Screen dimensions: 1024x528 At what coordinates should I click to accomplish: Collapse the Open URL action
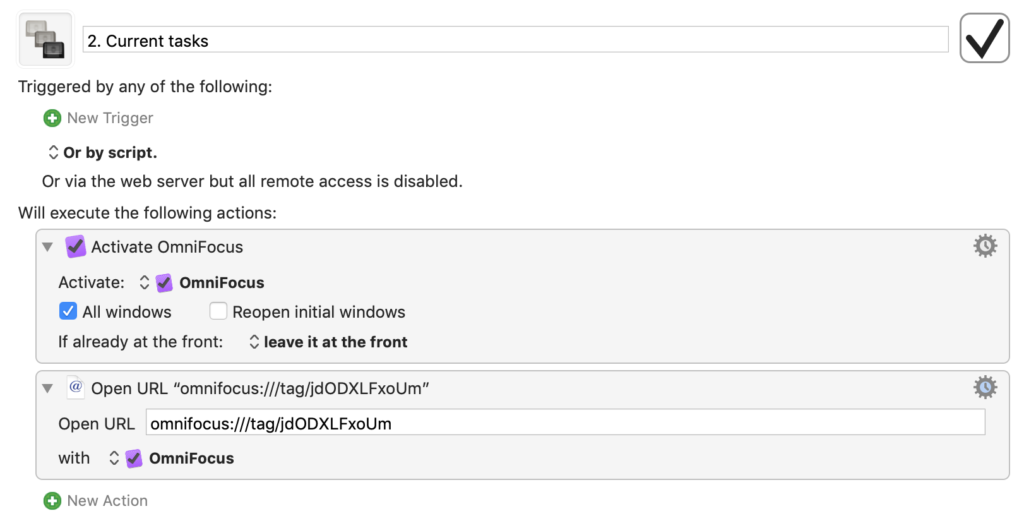coord(47,388)
